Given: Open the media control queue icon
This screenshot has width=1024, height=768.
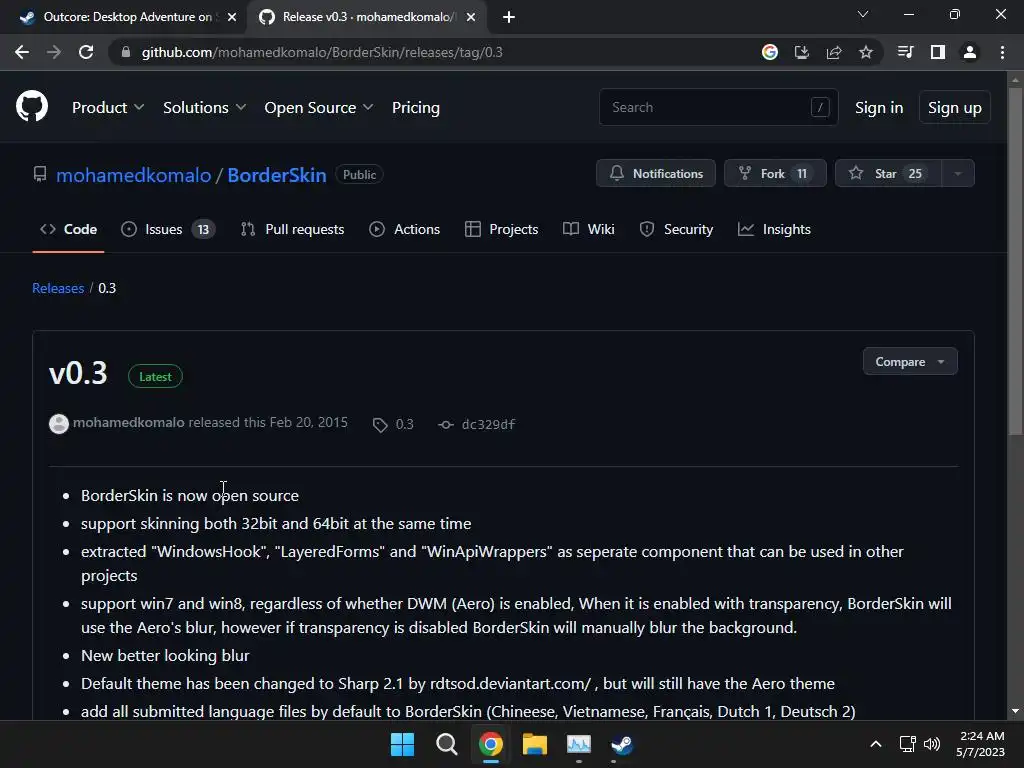Looking at the screenshot, I should [x=906, y=52].
